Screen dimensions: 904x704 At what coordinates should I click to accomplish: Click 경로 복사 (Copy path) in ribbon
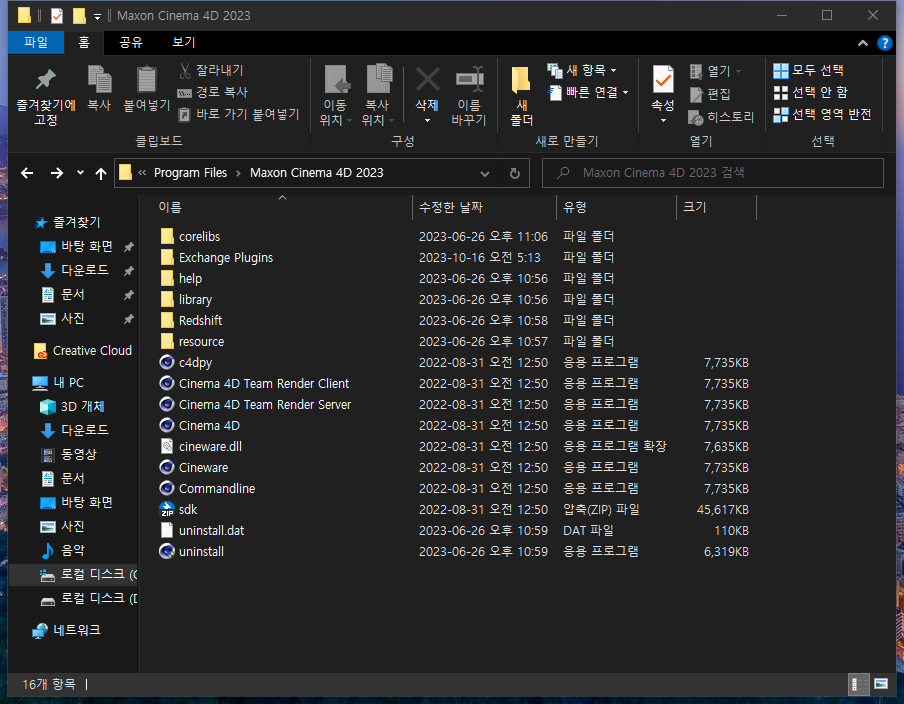coord(212,92)
